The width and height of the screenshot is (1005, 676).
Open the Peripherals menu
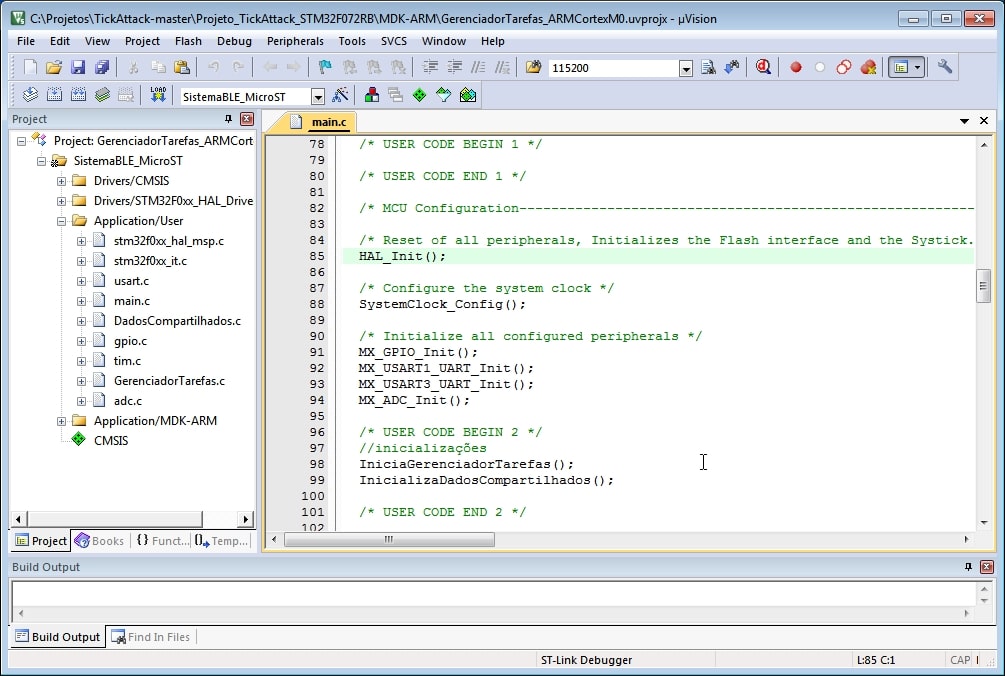click(295, 41)
